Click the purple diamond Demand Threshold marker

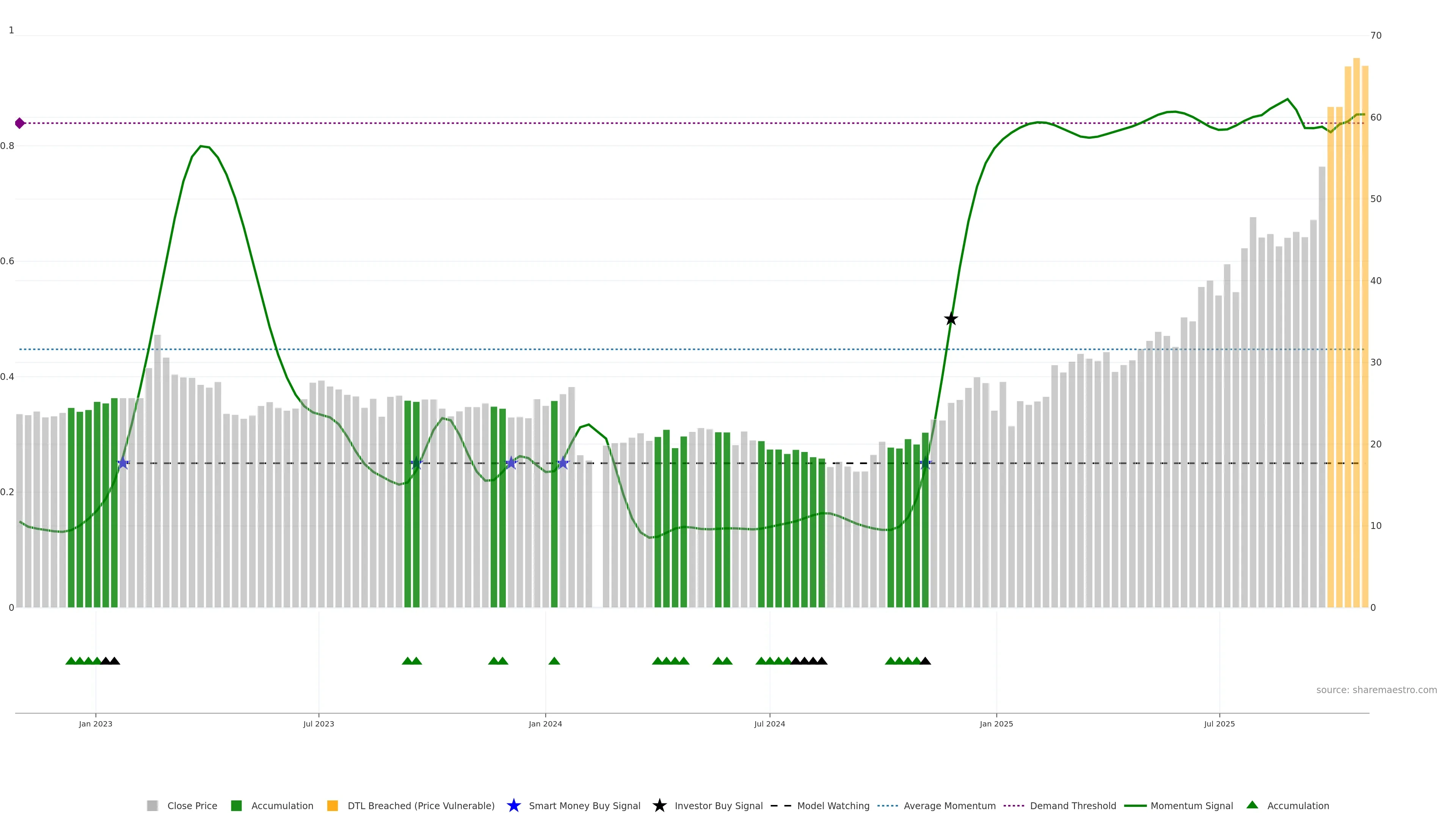20,123
